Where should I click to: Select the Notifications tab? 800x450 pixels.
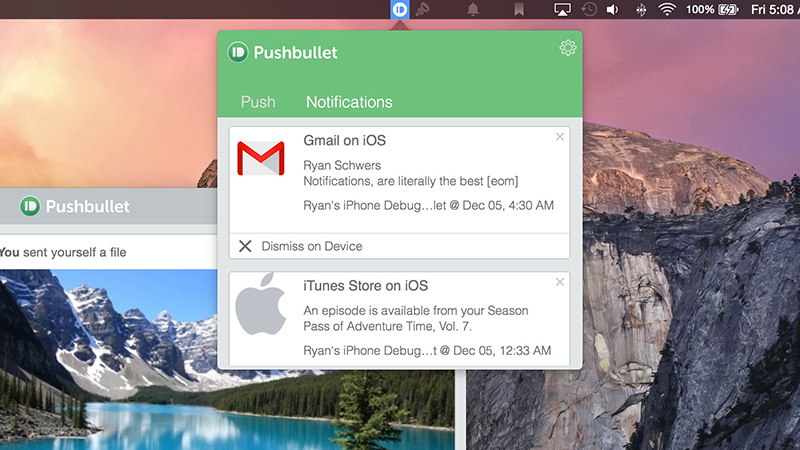click(349, 102)
